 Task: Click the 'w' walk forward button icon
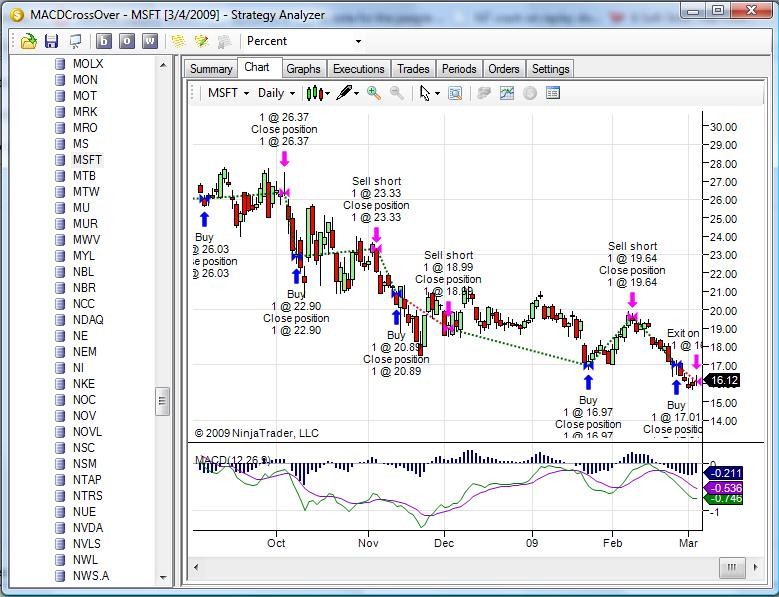[x=150, y=41]
